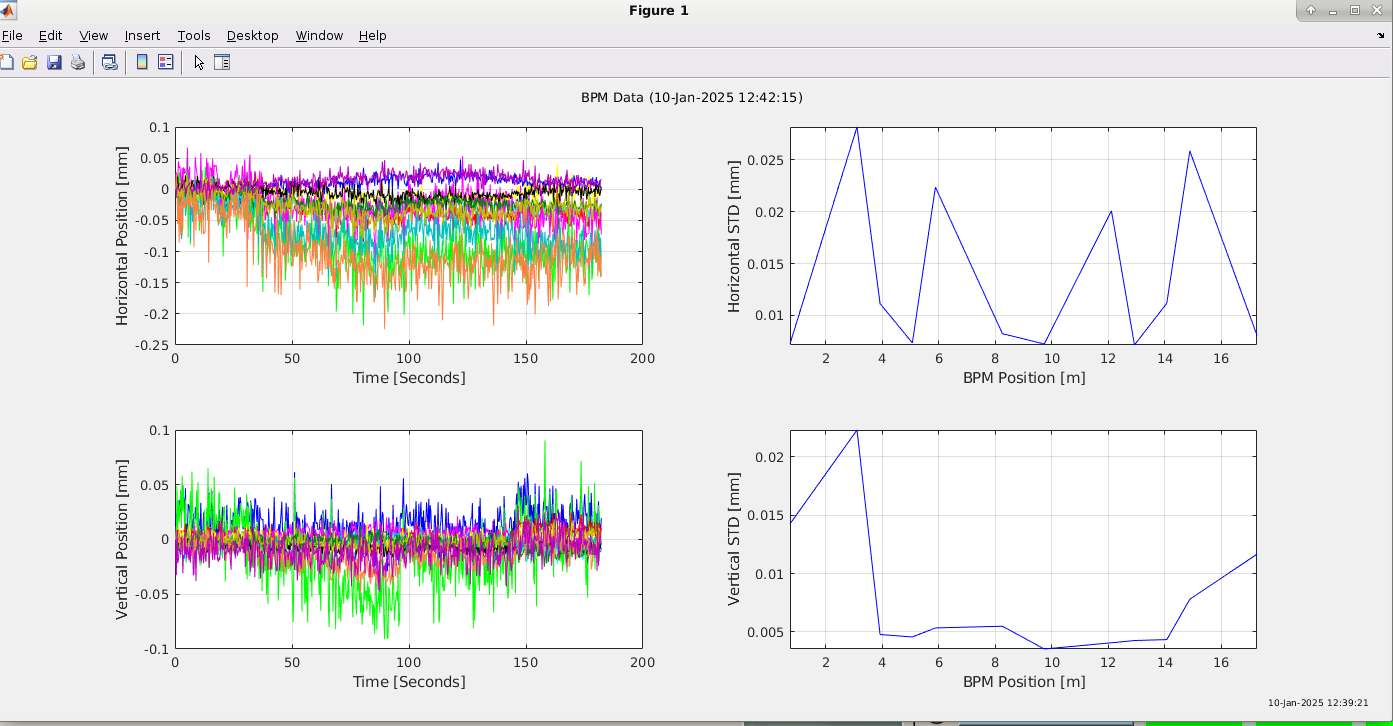Screen dimensions: 1393x726
Task: Click inside the Horizontal STD plot axes
Action: click(x=1022, y=236)
